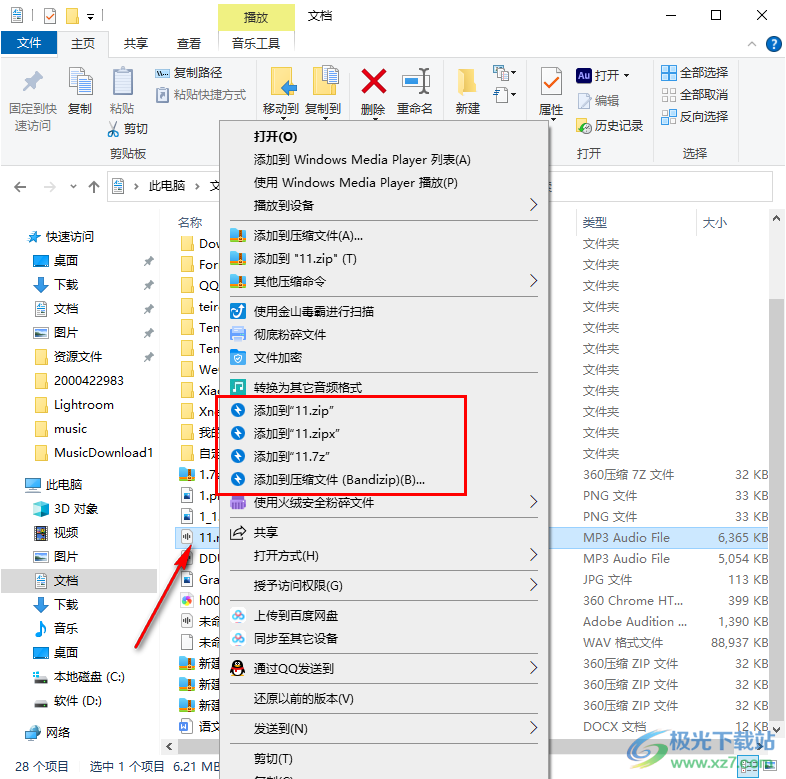Select 软件 (D:) drive
Screen dimensions: 786x779
[x=78, y=701]
